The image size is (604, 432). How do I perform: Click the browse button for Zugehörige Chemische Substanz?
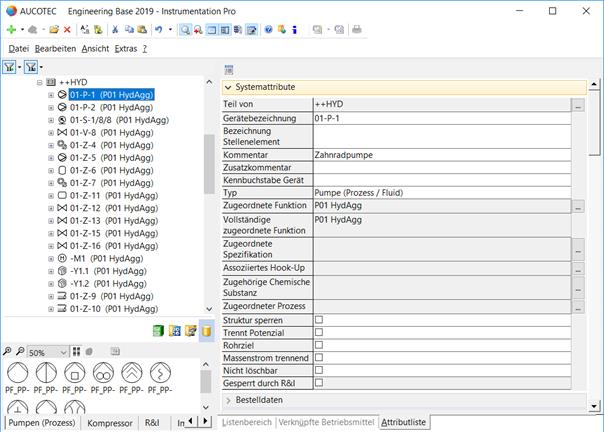(578, 288)
